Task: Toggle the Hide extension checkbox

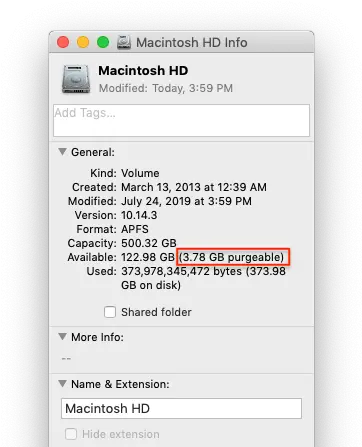Action: [71, 434]
